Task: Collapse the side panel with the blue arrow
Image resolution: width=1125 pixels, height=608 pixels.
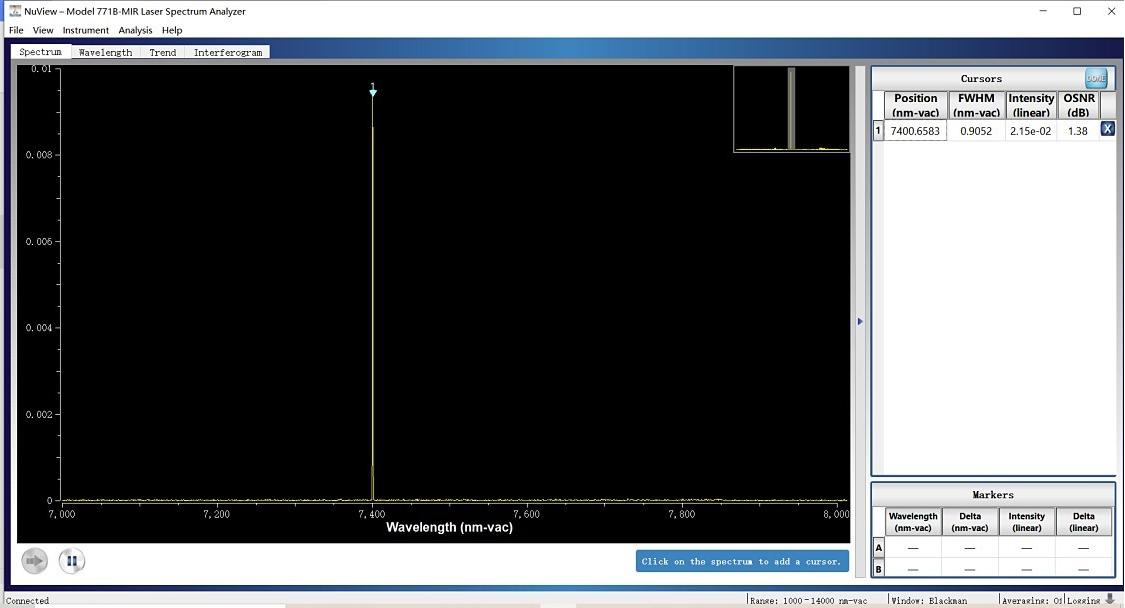Action: tap(860, 321)
